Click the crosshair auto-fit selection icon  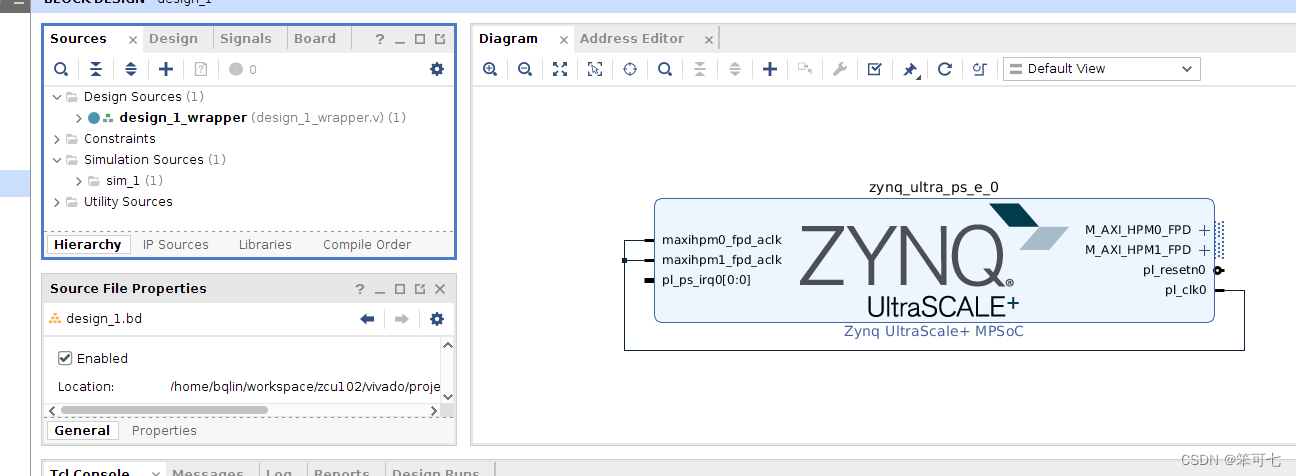click(630, 69)
